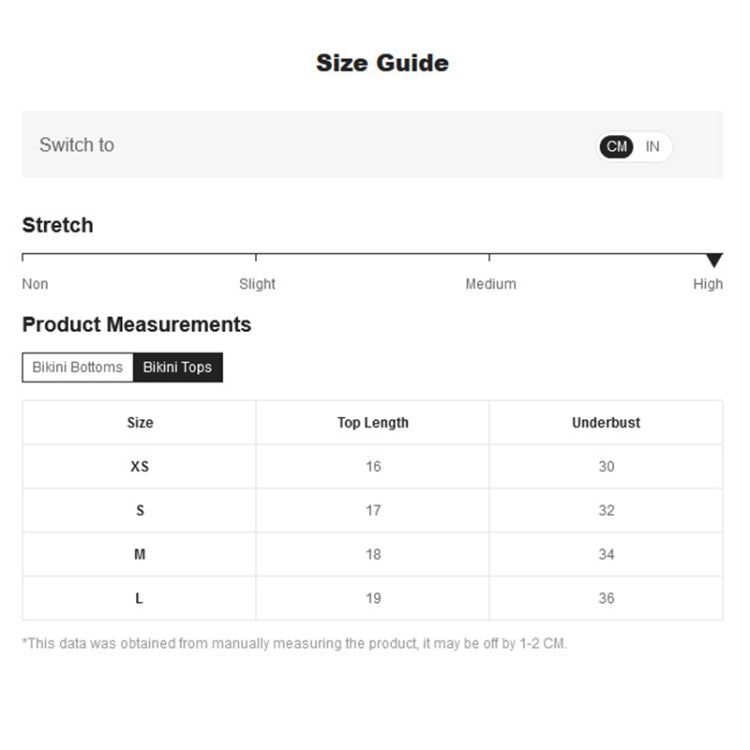Click the Size column header
This screenshot has height=750, width=750.
pos(140,423)
